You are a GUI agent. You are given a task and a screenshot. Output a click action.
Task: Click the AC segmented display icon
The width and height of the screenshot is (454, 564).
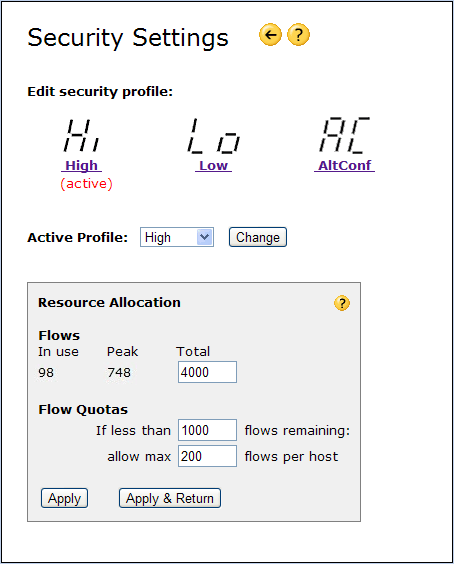344,135
